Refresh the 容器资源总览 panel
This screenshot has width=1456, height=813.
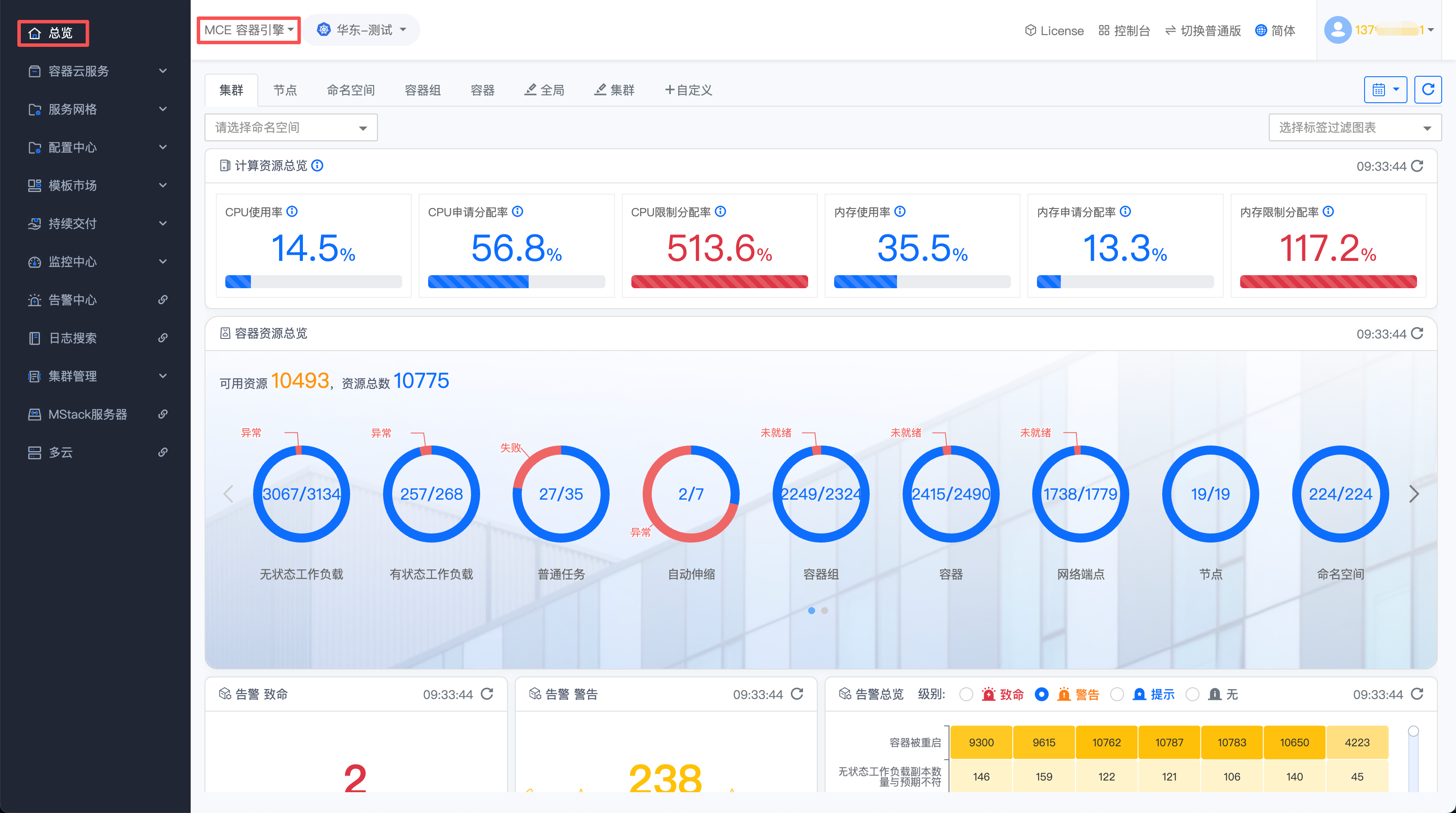1417,334
